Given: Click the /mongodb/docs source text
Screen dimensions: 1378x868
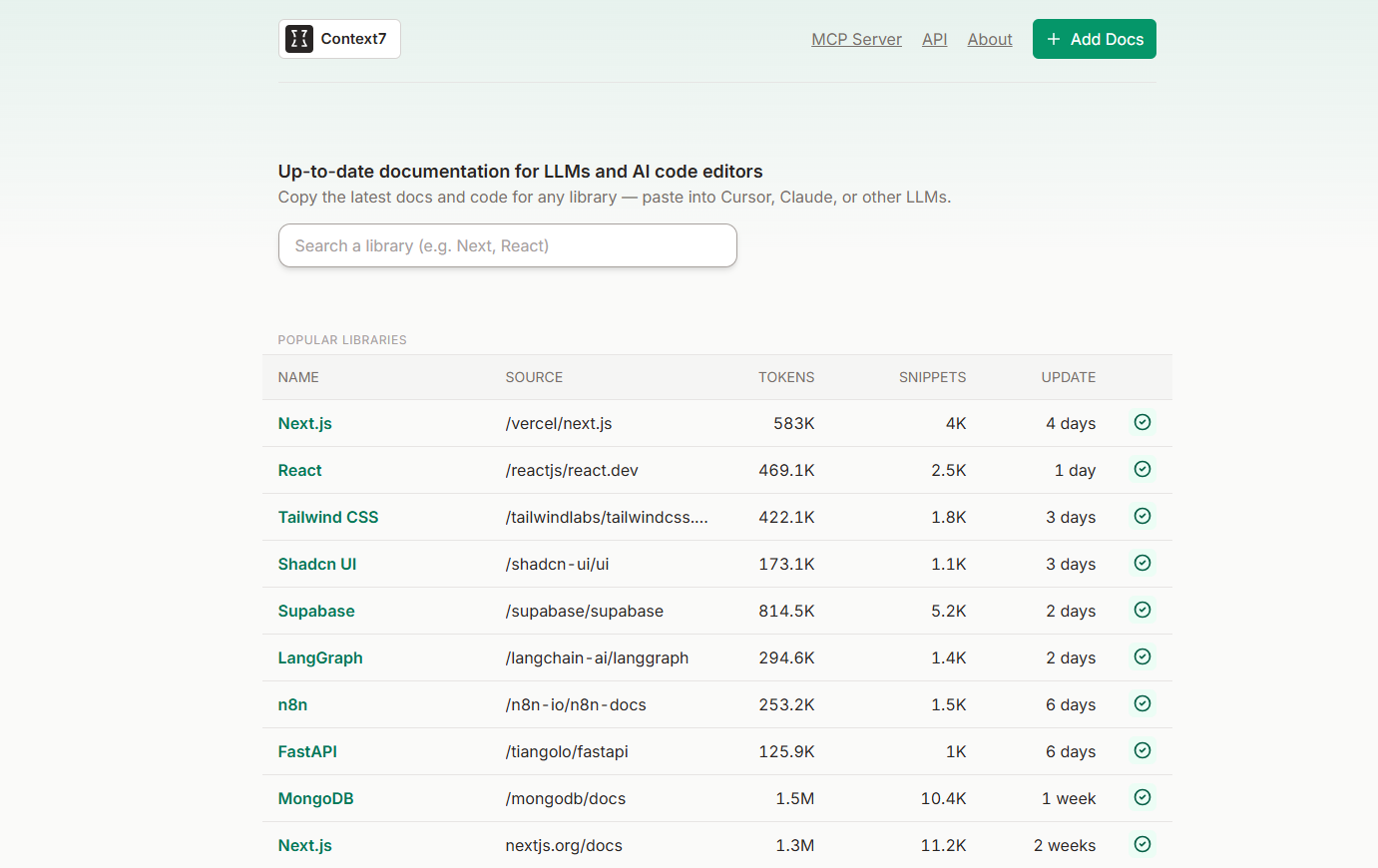Looking at the screenshot, I should pos(566,798).
